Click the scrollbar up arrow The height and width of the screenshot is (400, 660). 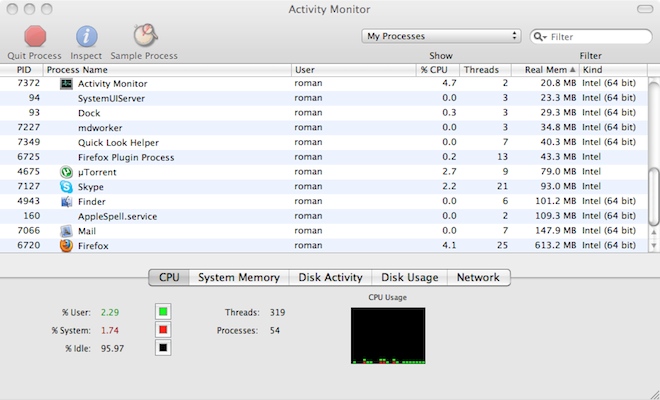pos(654,232)
